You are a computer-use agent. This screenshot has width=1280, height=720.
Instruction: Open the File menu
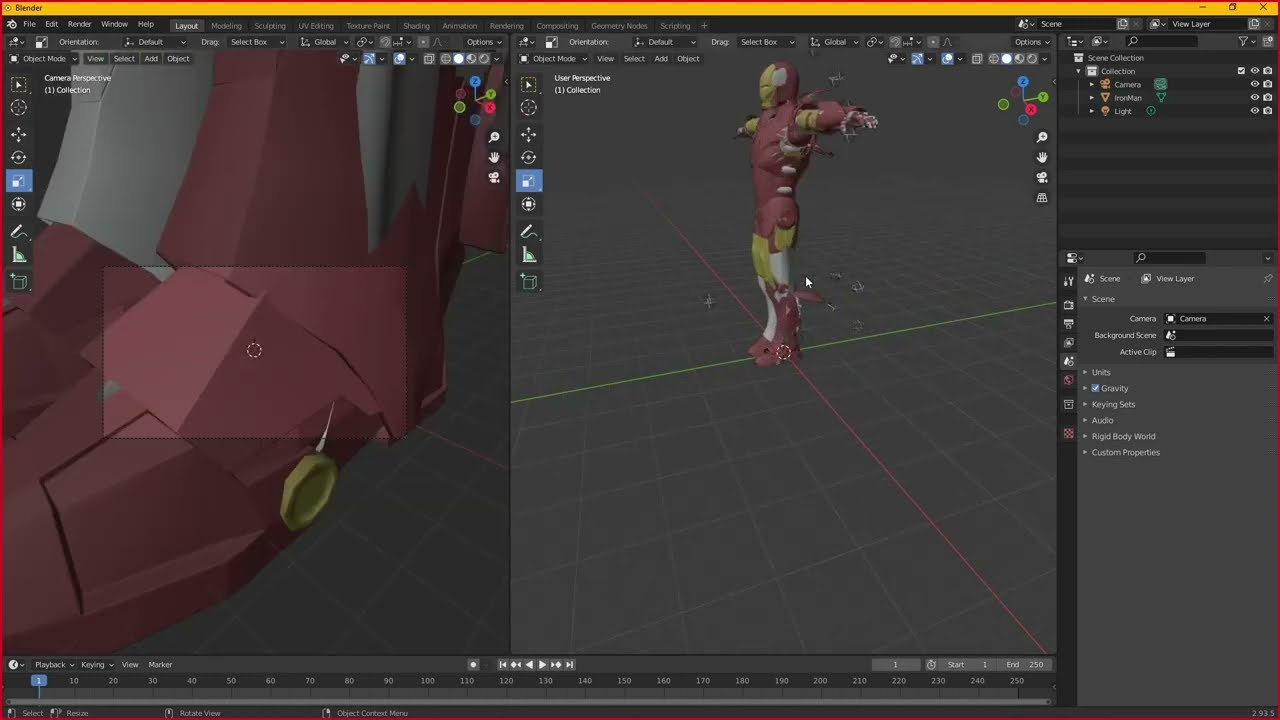coord(29,24)
